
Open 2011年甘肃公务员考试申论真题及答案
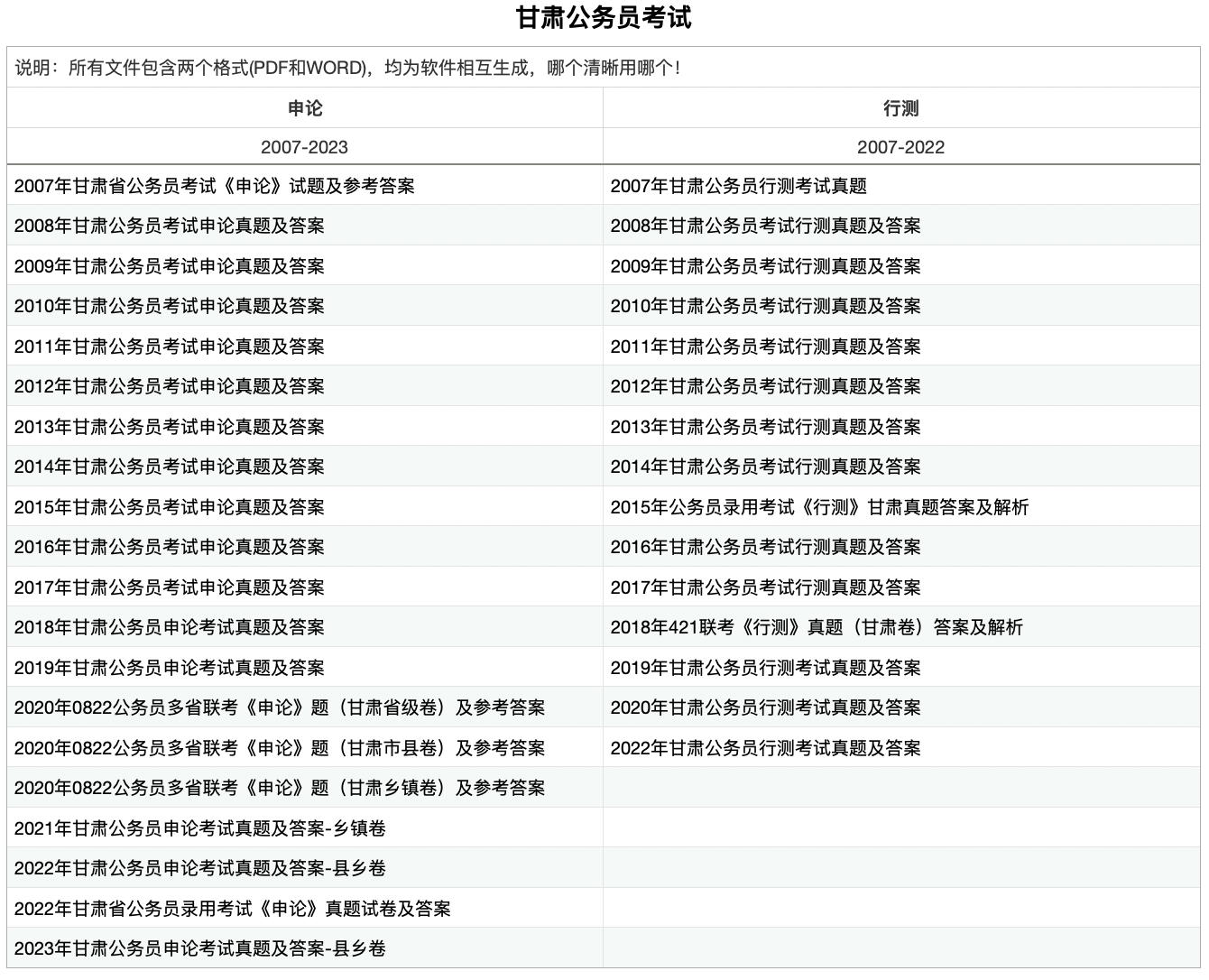click(170, 347)
